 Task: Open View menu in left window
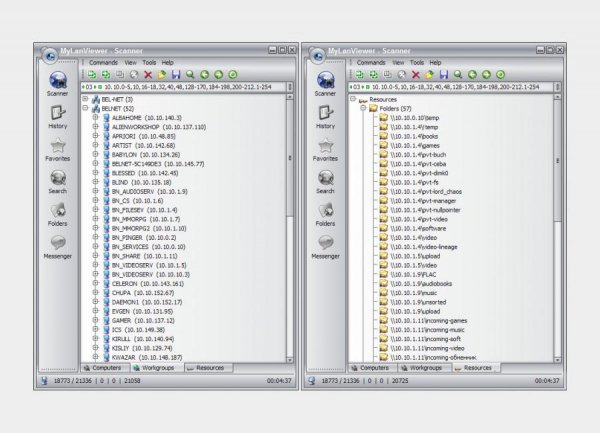click(130, 62)
